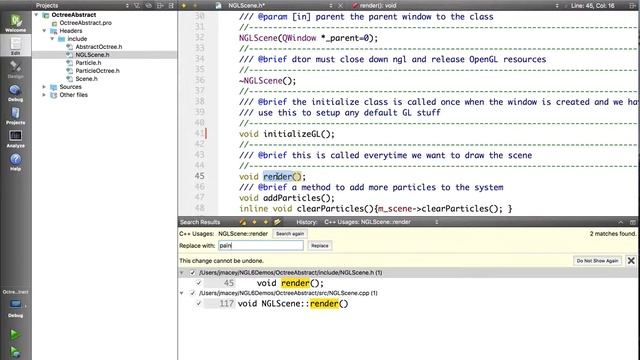Click the split sidebar icon

point(160,5)
